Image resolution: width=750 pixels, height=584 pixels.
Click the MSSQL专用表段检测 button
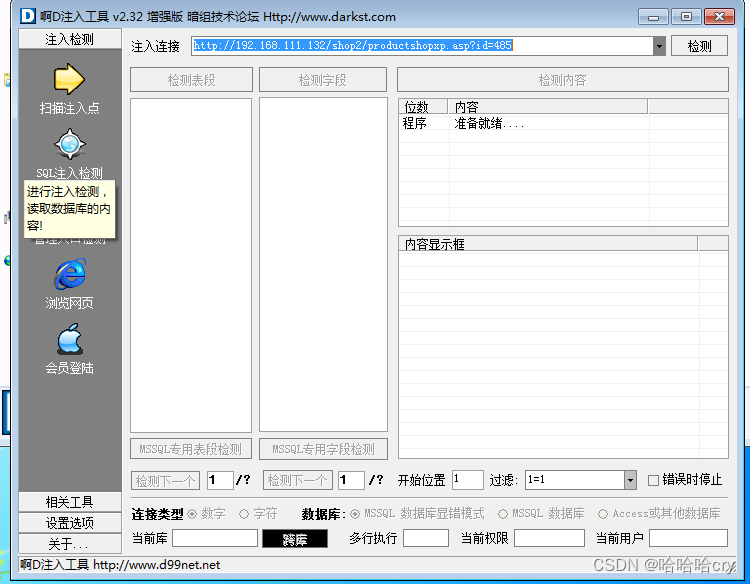(191, 449)
